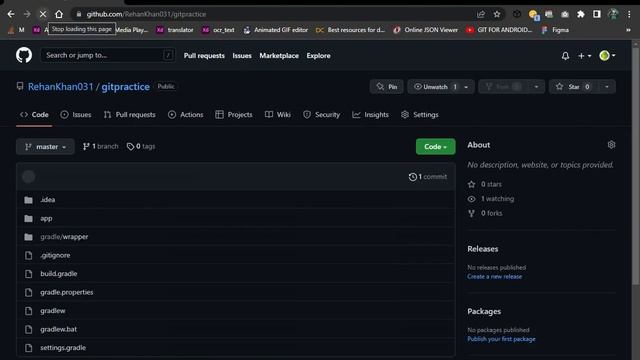Image resolution: width=640 pixels, height=360 pixels.
Task: Open Marketplace in top navigation
Action: (x=279, y=56)
